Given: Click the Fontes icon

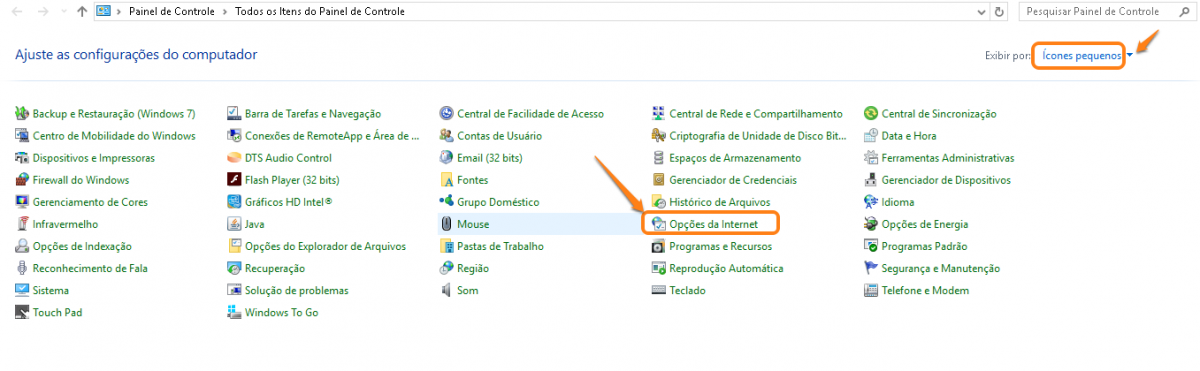Looking at the screenshot, I should pos(447,180).
